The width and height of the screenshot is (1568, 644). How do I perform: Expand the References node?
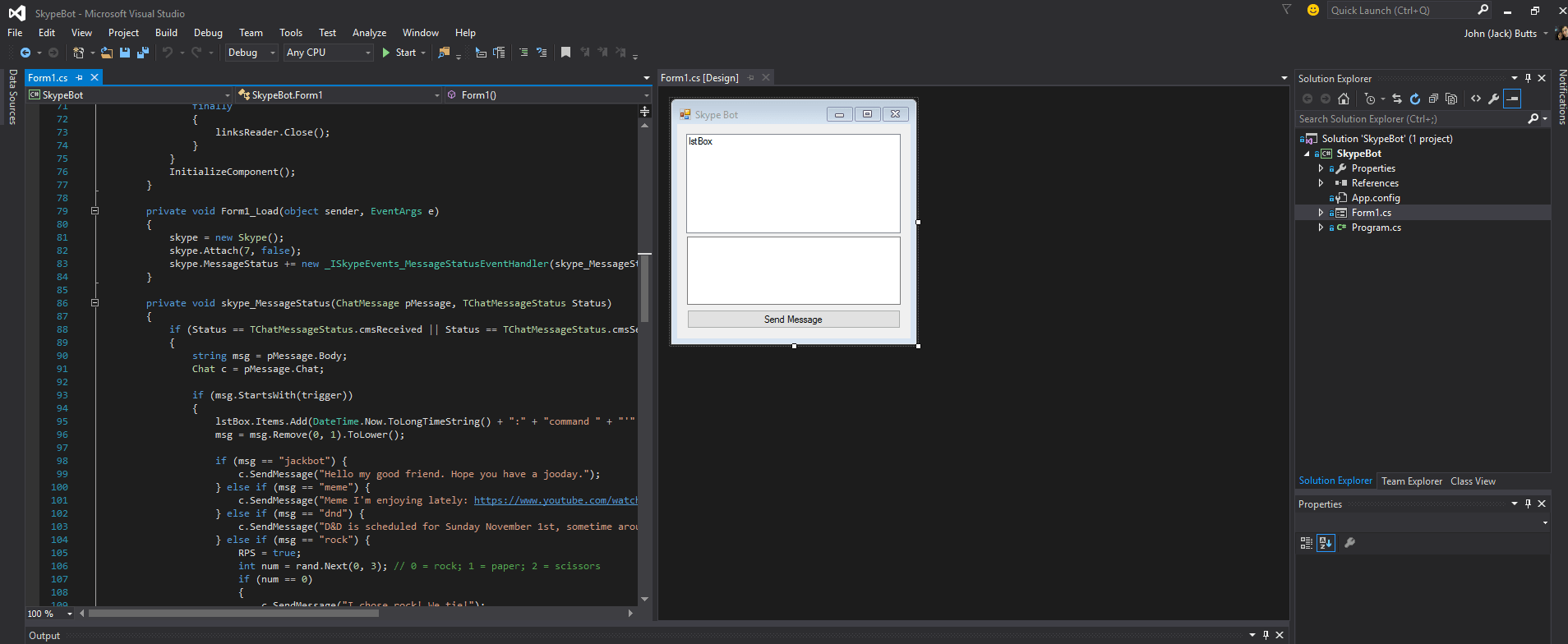click(1321, 183)
